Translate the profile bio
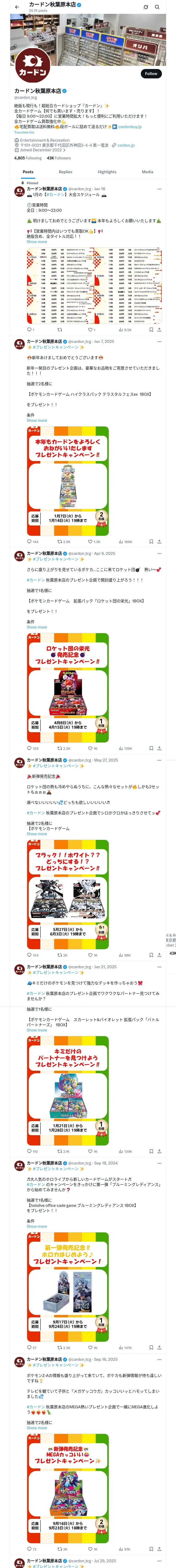This screenshot has height=1568, width=176. (24, 132)
